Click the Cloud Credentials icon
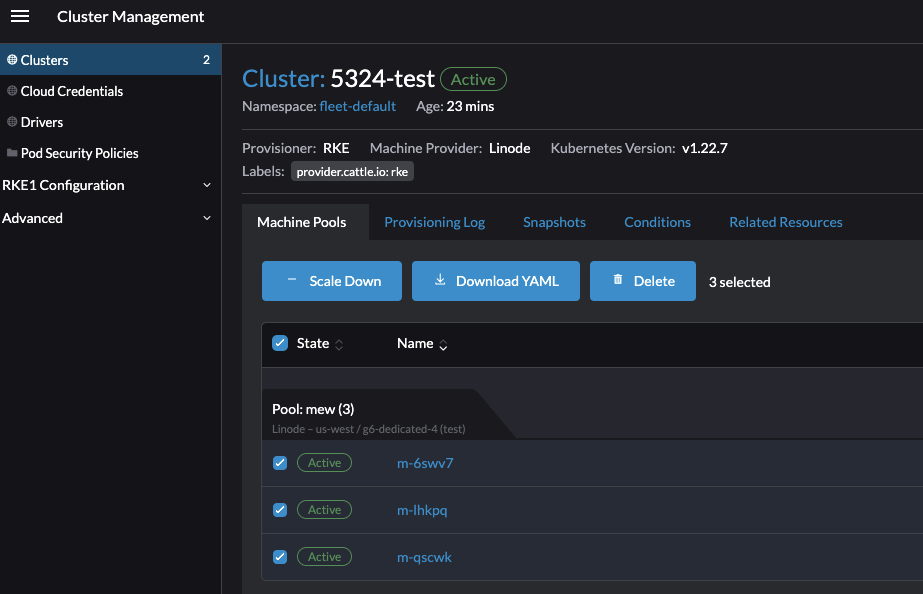This screenshot has width=923, height=594. [10, 91]
